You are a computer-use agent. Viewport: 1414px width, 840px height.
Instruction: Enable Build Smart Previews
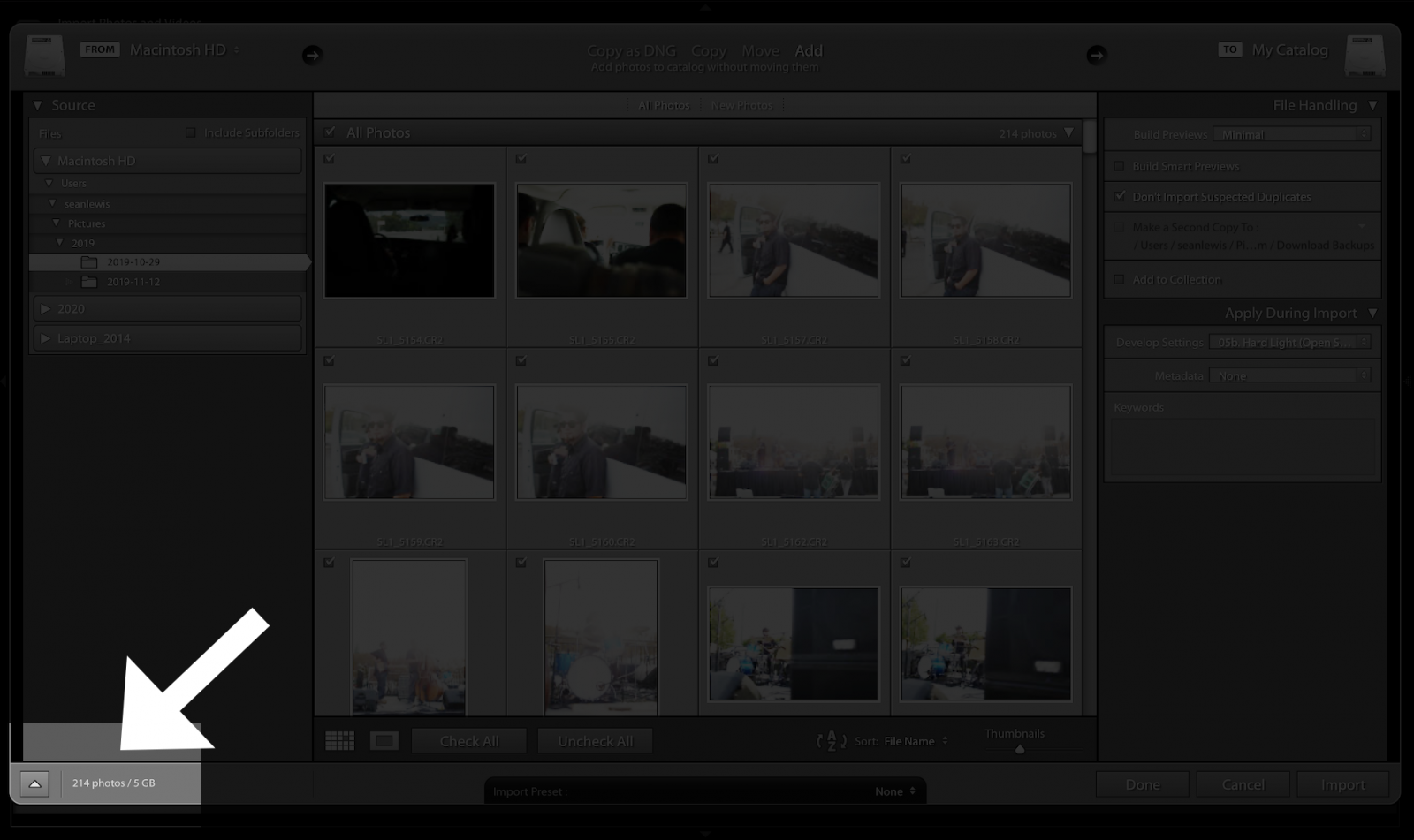(x=1121, y=166)
